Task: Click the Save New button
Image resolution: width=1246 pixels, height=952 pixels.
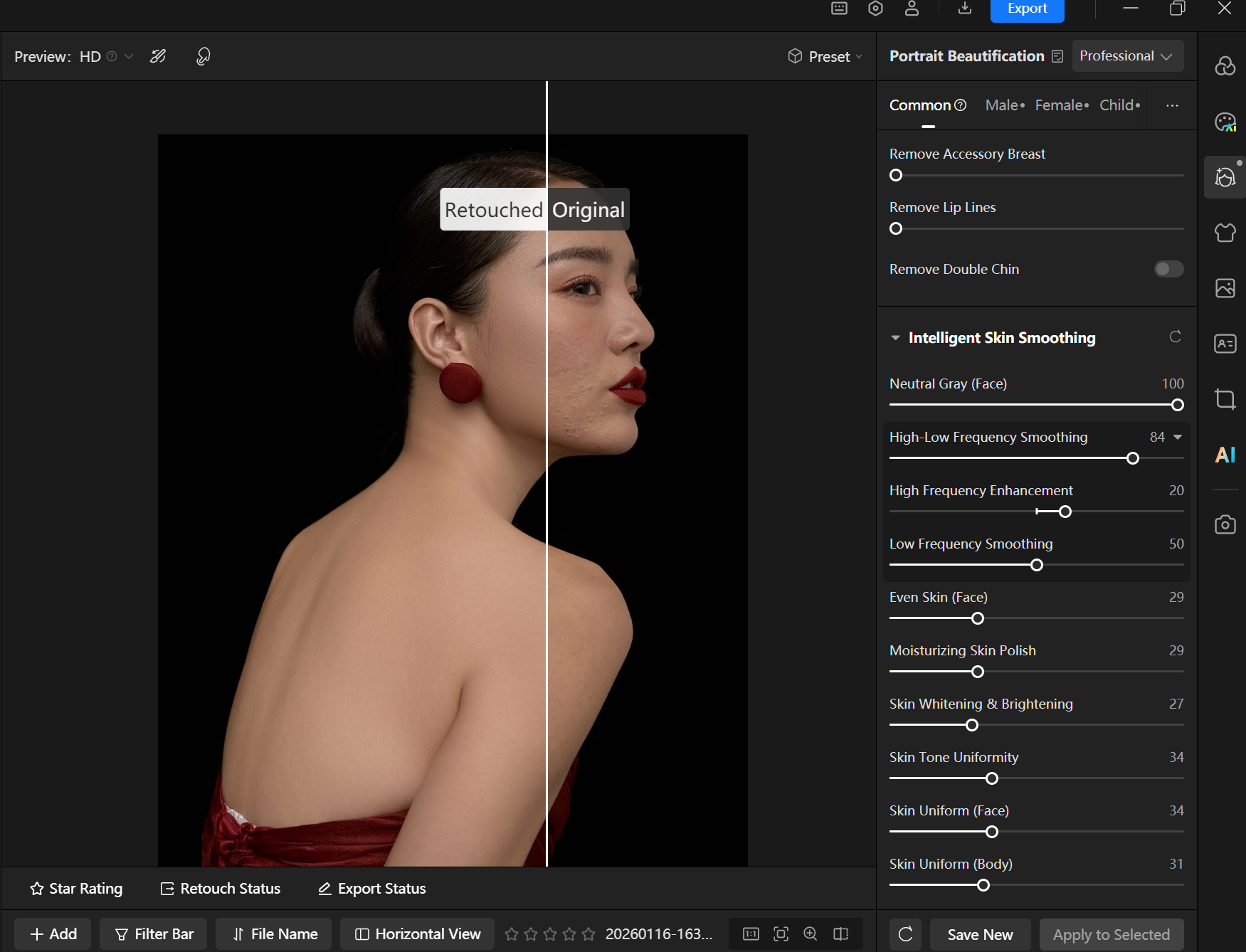Action: (x=979, y=934)
